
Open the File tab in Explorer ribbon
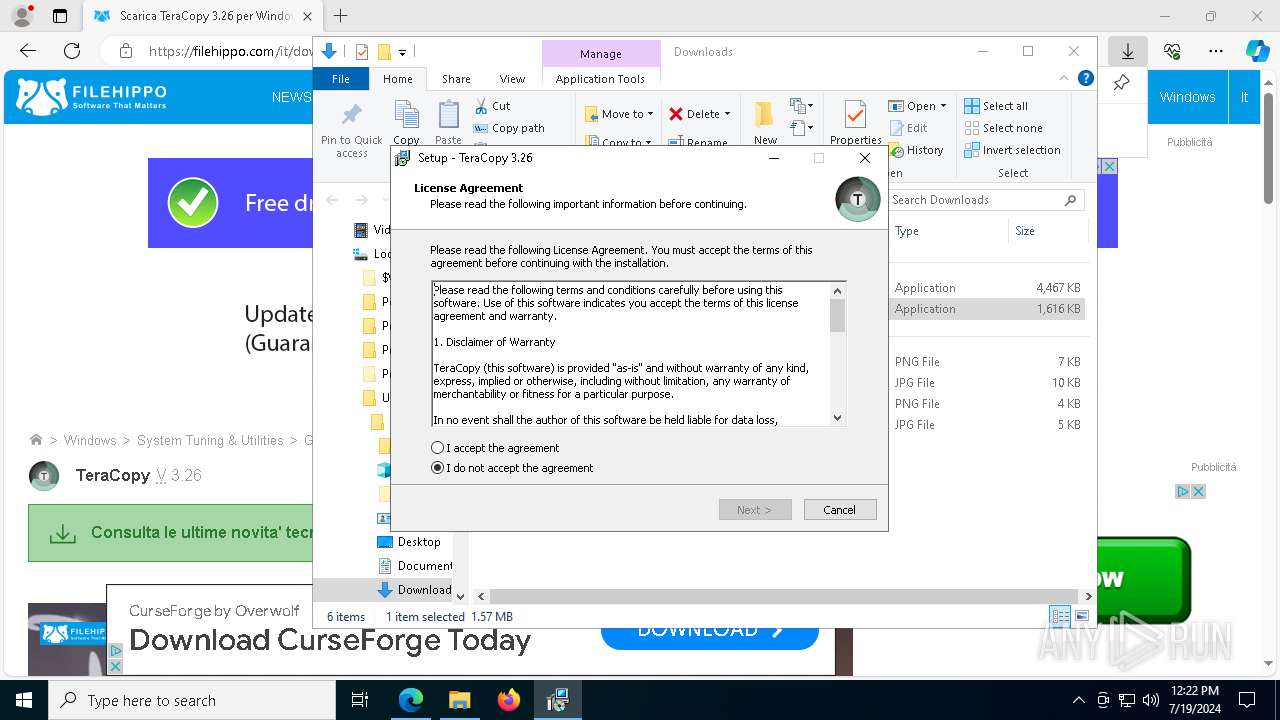click(341, 79)
